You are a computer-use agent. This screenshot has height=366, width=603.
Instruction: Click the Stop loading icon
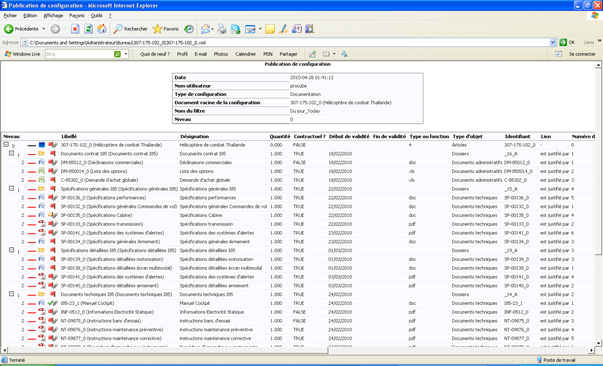pos(75,29)
